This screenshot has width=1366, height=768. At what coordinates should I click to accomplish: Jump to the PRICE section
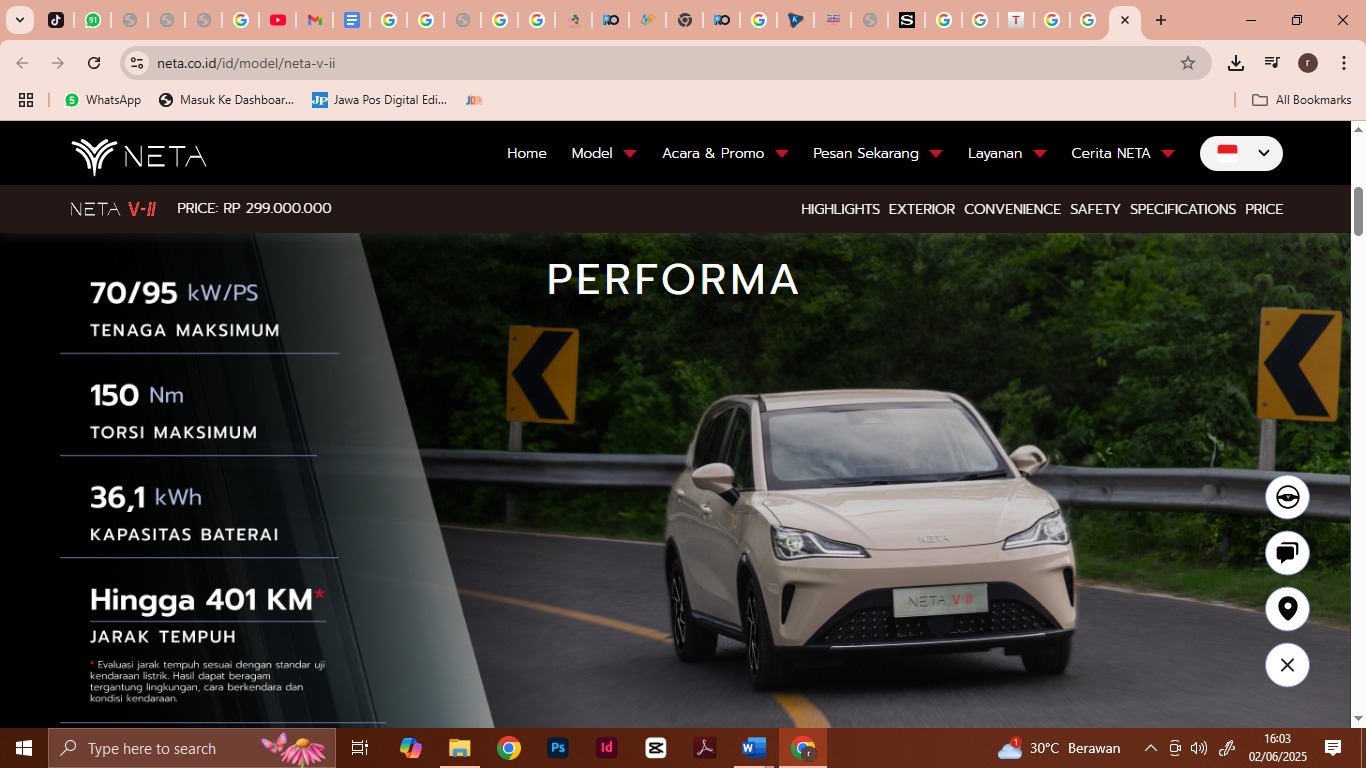click(1264, 209)
